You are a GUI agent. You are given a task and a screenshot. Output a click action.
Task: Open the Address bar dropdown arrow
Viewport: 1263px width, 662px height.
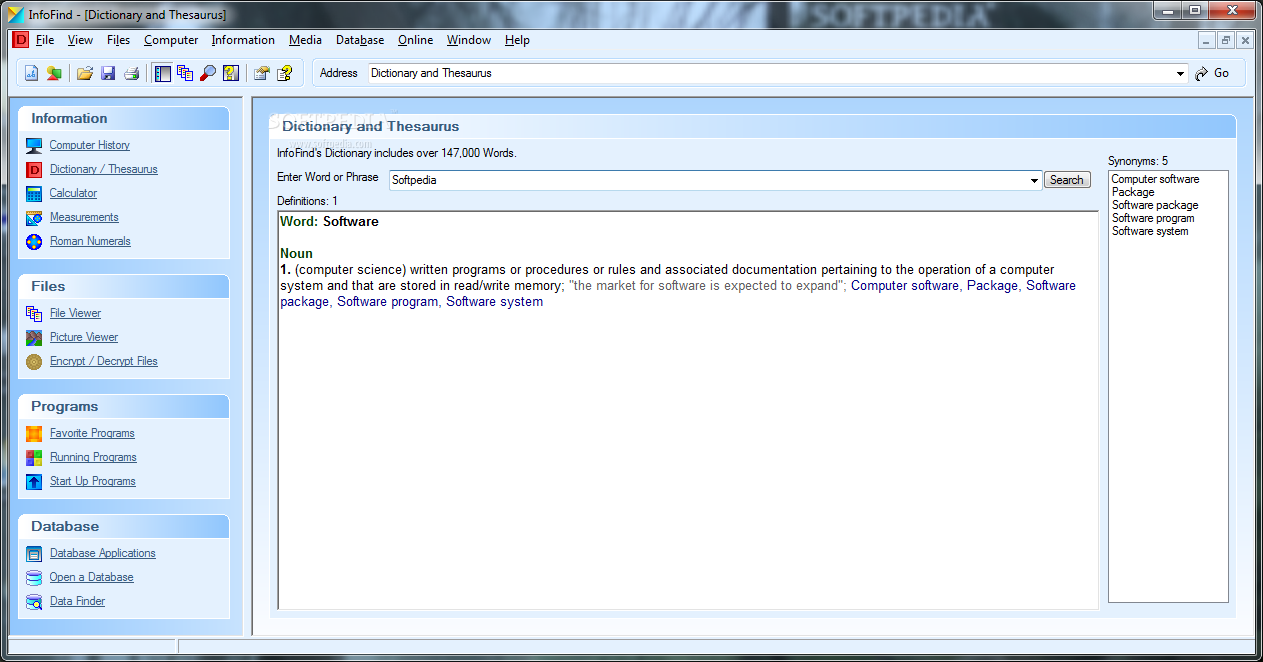tap(1181, 73)
